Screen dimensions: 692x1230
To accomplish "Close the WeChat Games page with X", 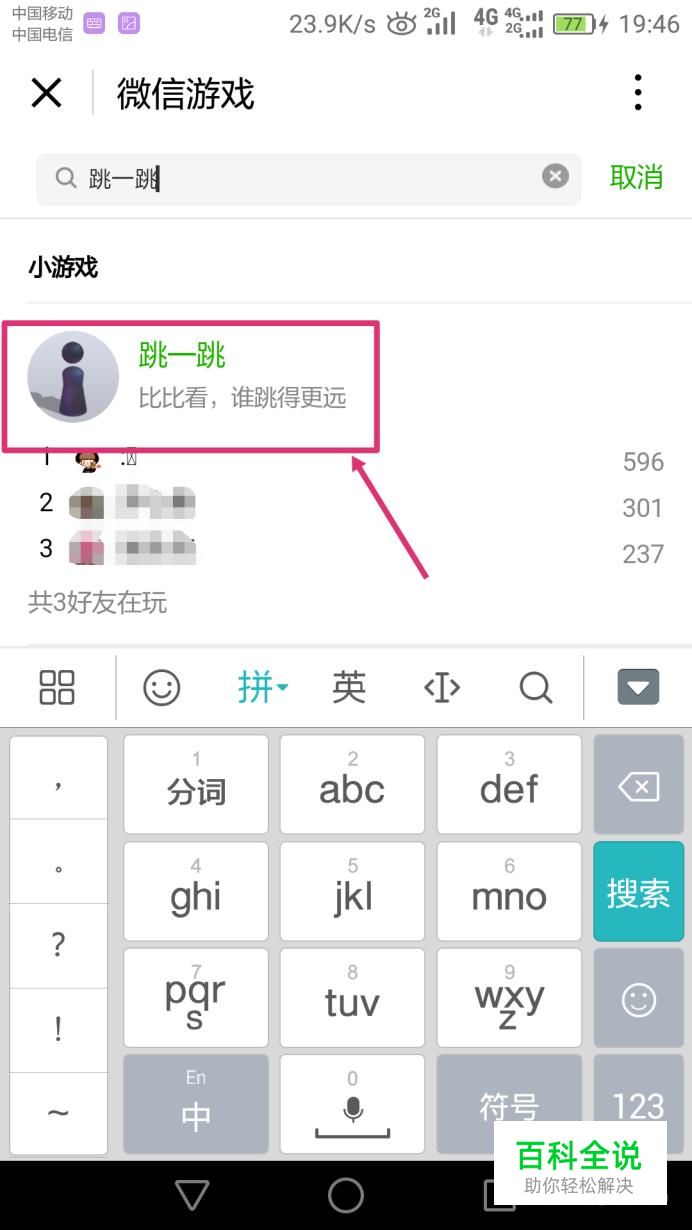I will (46, 93).
